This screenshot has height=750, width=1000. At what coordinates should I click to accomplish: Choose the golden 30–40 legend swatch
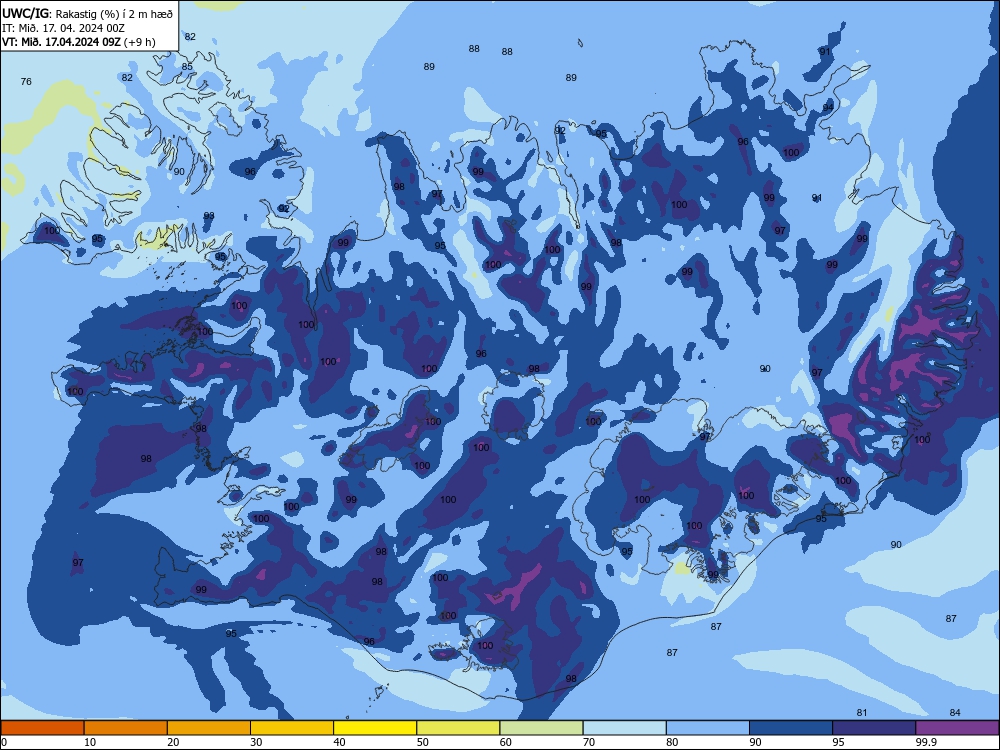tap(292, 728)
